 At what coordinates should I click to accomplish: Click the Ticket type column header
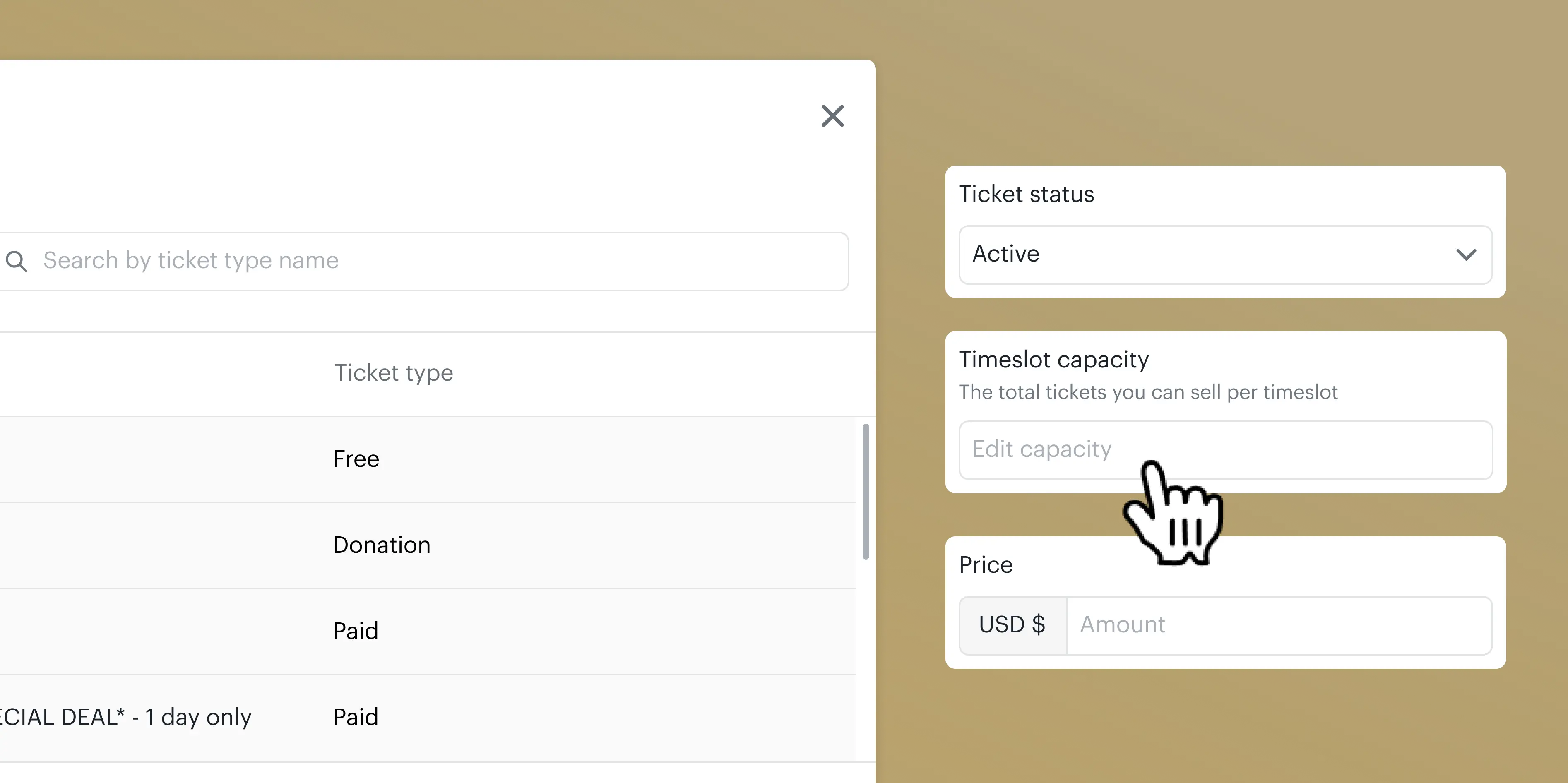point(393,372)
